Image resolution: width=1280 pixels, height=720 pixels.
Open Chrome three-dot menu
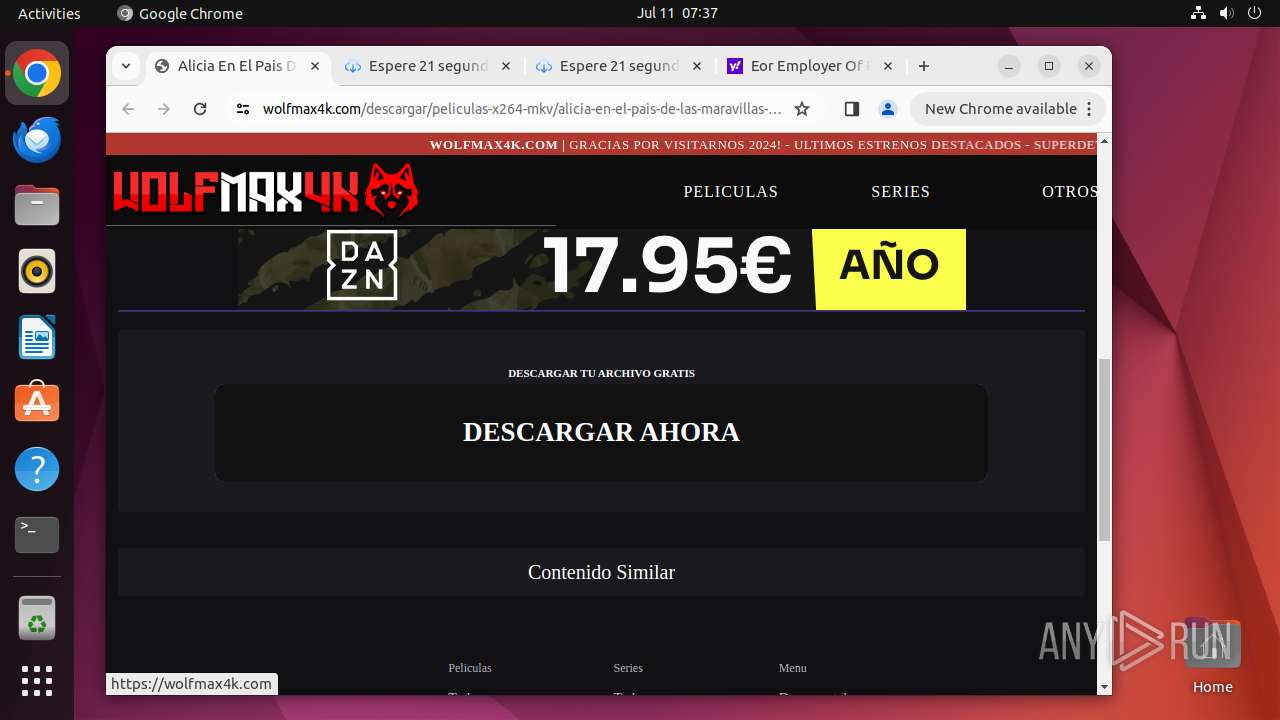click(1090, 109)
